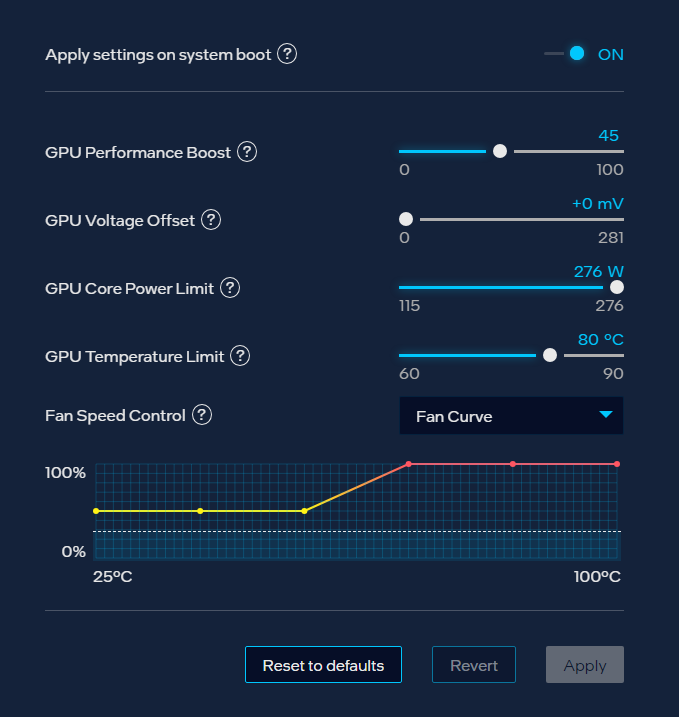
Task: Show Fan Speed Control help info
Action: 202,415
